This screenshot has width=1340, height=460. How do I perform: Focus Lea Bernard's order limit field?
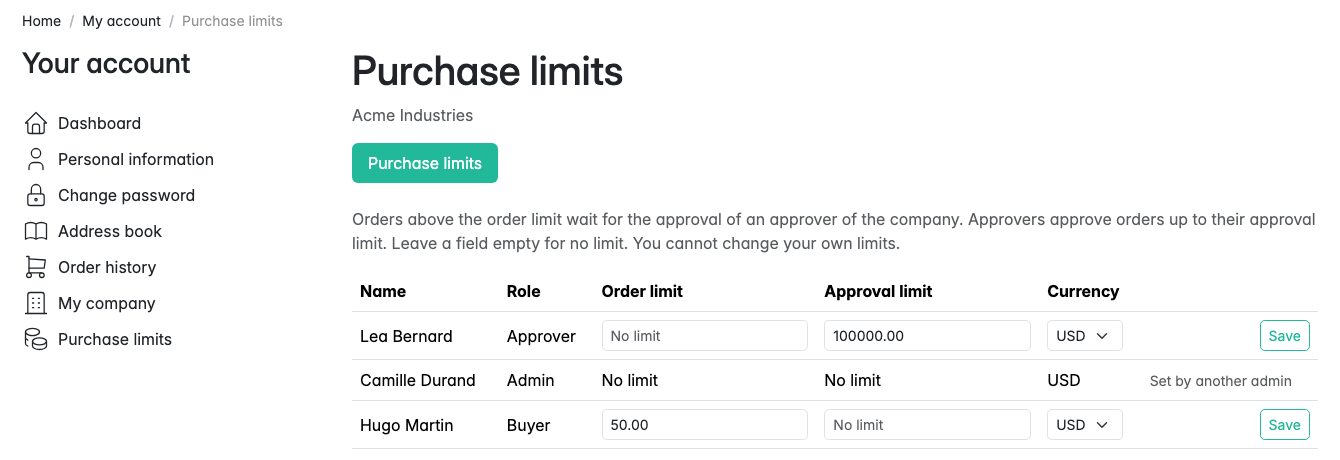point(704,336)
